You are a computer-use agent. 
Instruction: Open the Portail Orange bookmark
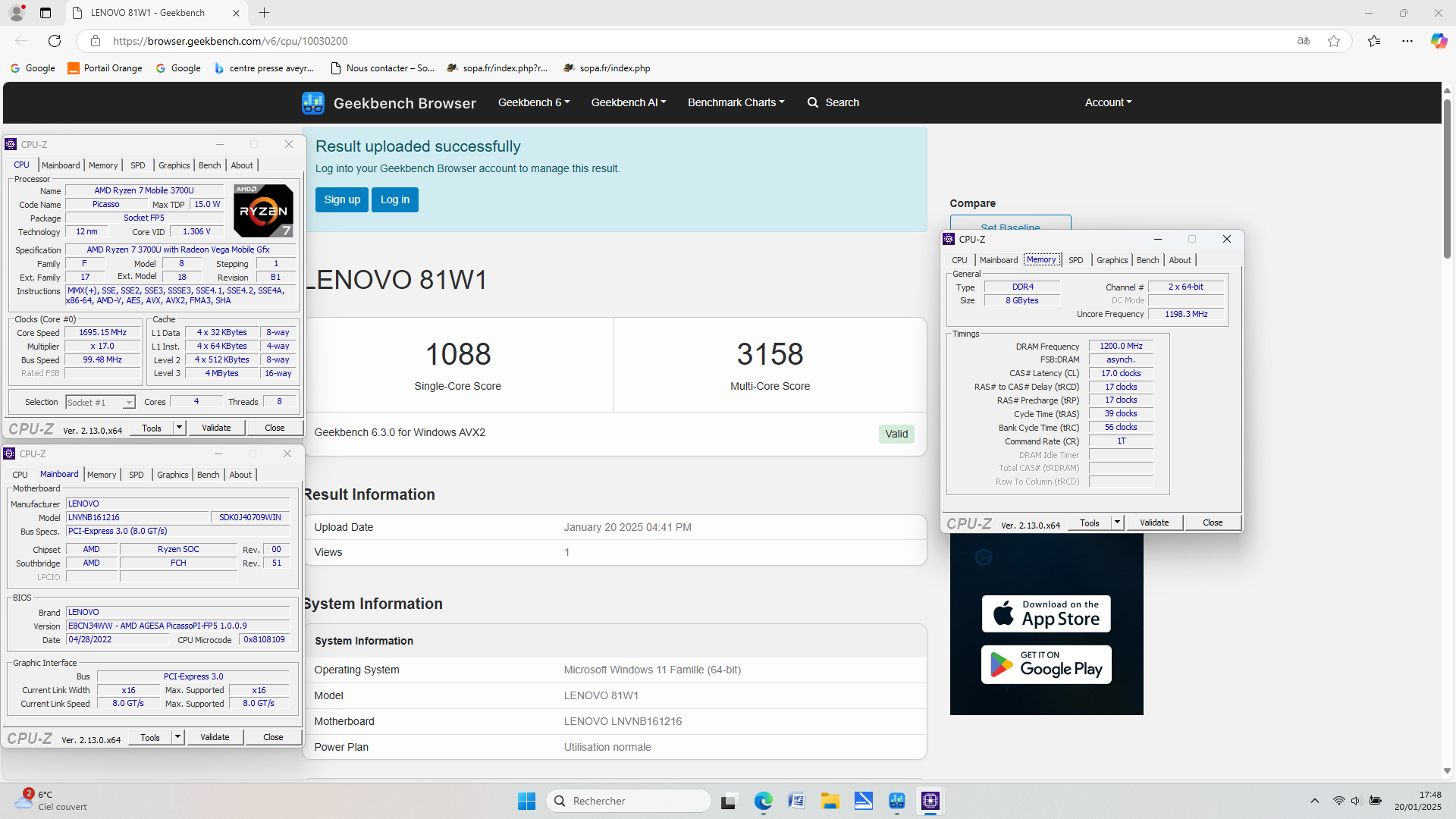[105, 68]
